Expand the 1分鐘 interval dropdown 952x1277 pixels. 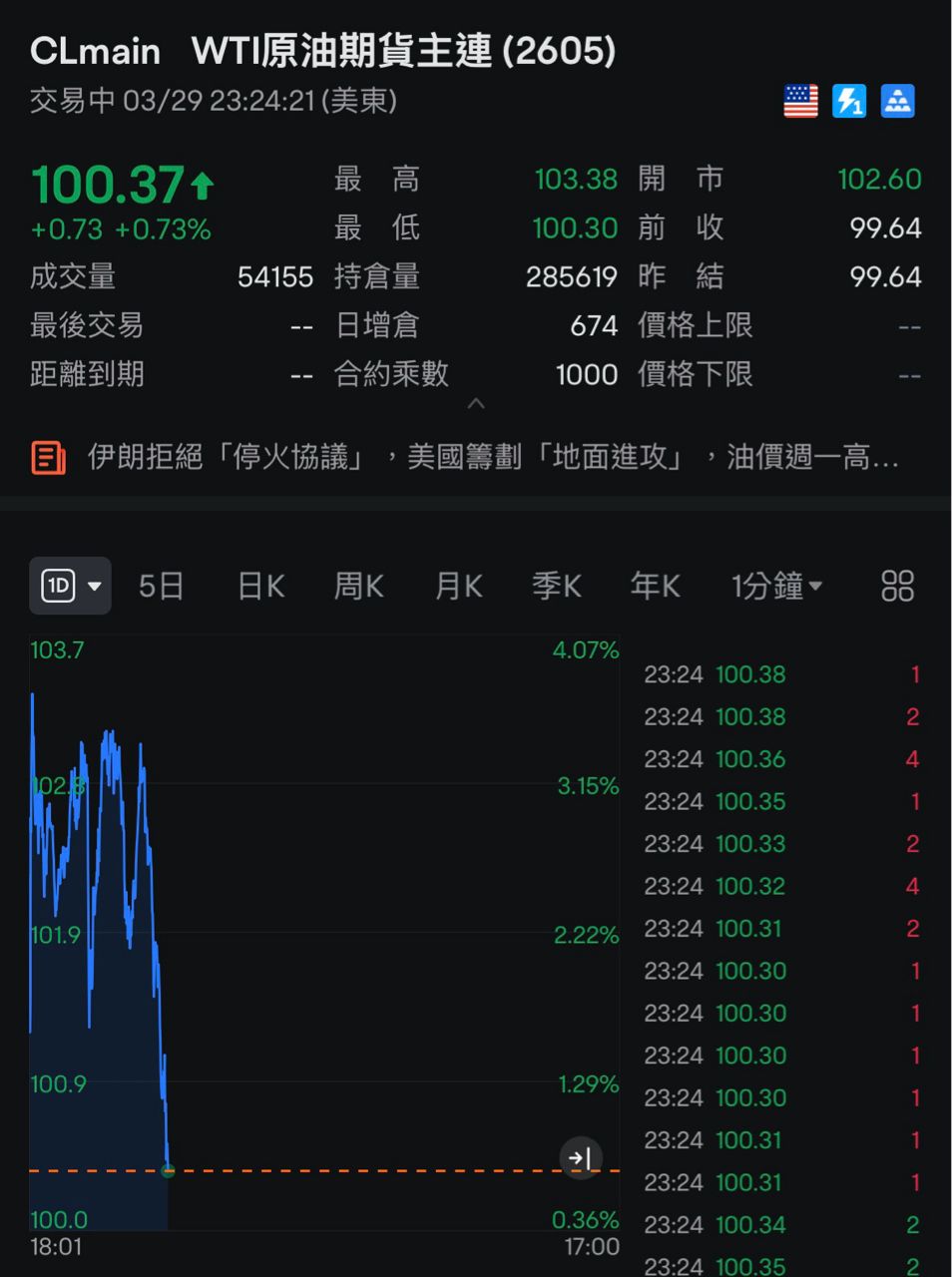776,586
